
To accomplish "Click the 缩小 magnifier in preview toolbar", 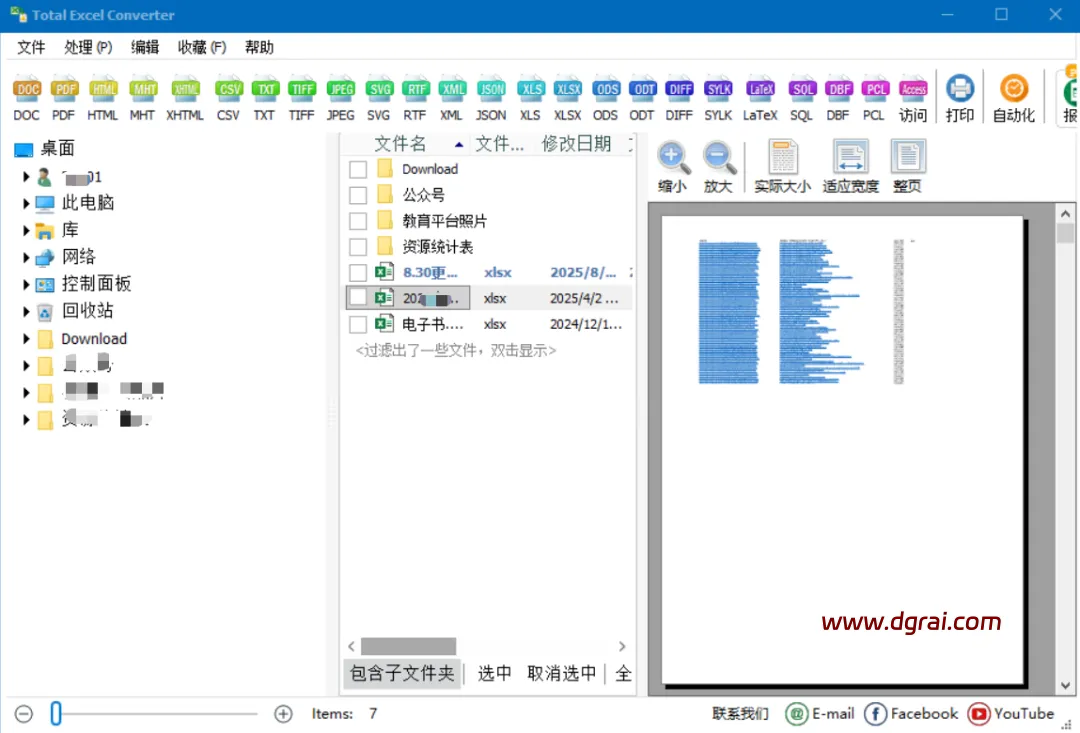I will point(672,166).
